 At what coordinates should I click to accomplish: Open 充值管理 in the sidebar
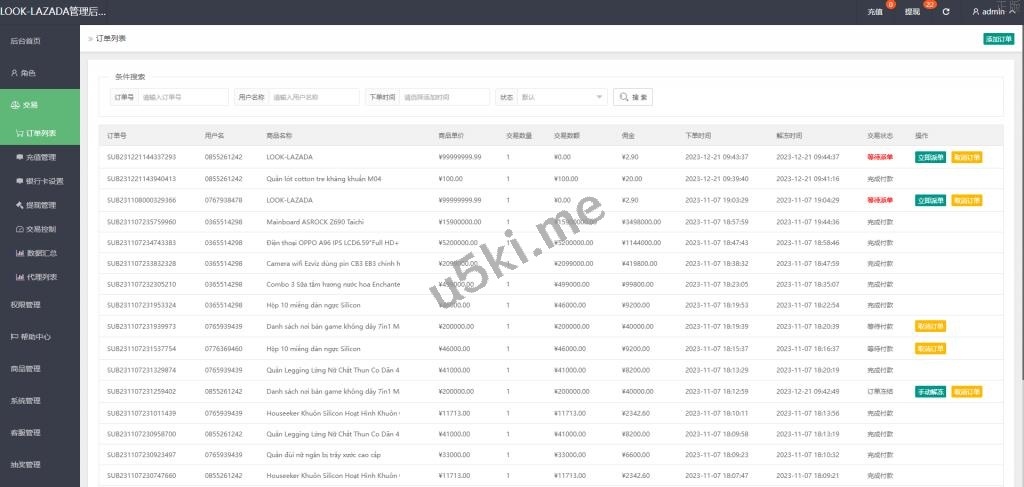(40, 157)
